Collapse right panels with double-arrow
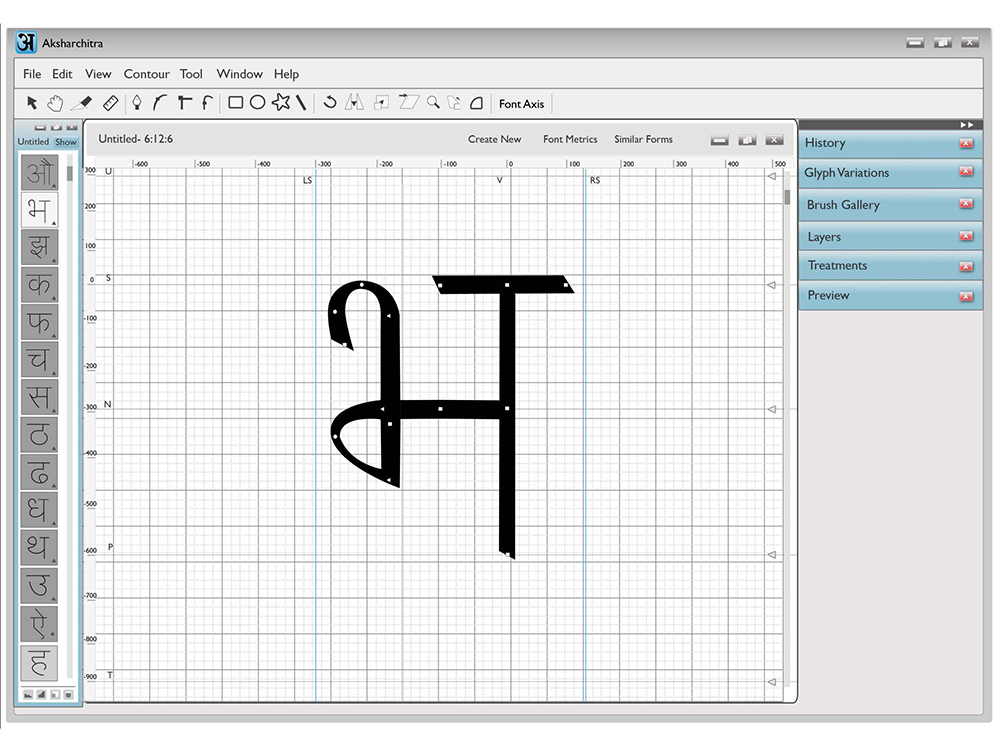The image size is (1000, 750). pos(967,125)
